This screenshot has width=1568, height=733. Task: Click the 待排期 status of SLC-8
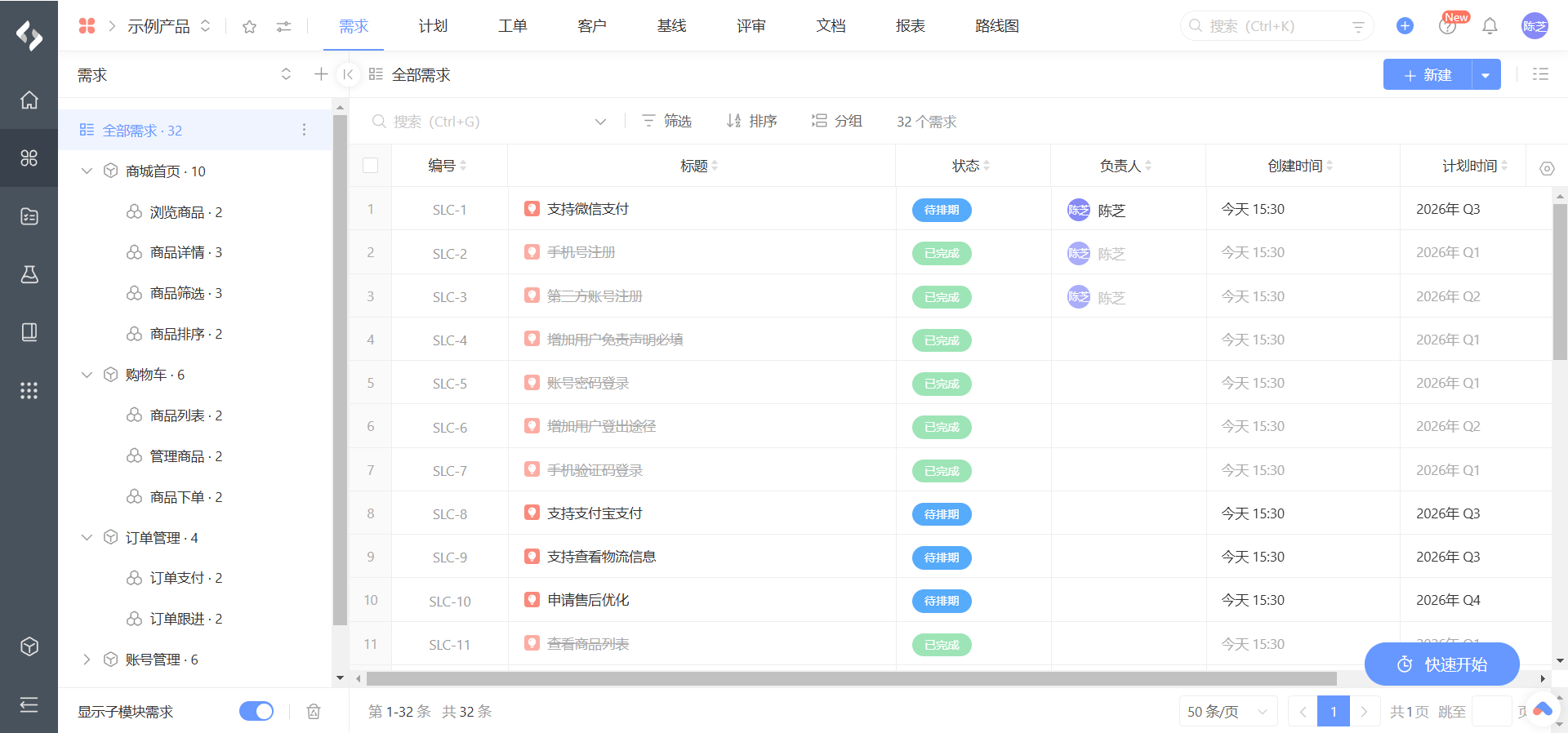(x=942, y=514)
